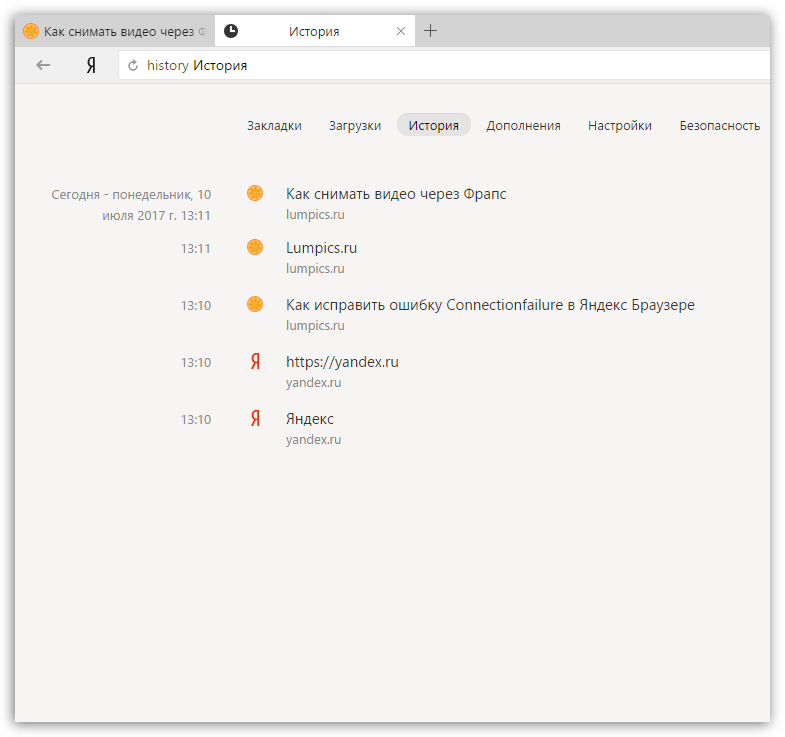The image size is (785, 737).
Task: Click the 13:11 time beside Lumpics.ru
Action: [x=196, y=249]
